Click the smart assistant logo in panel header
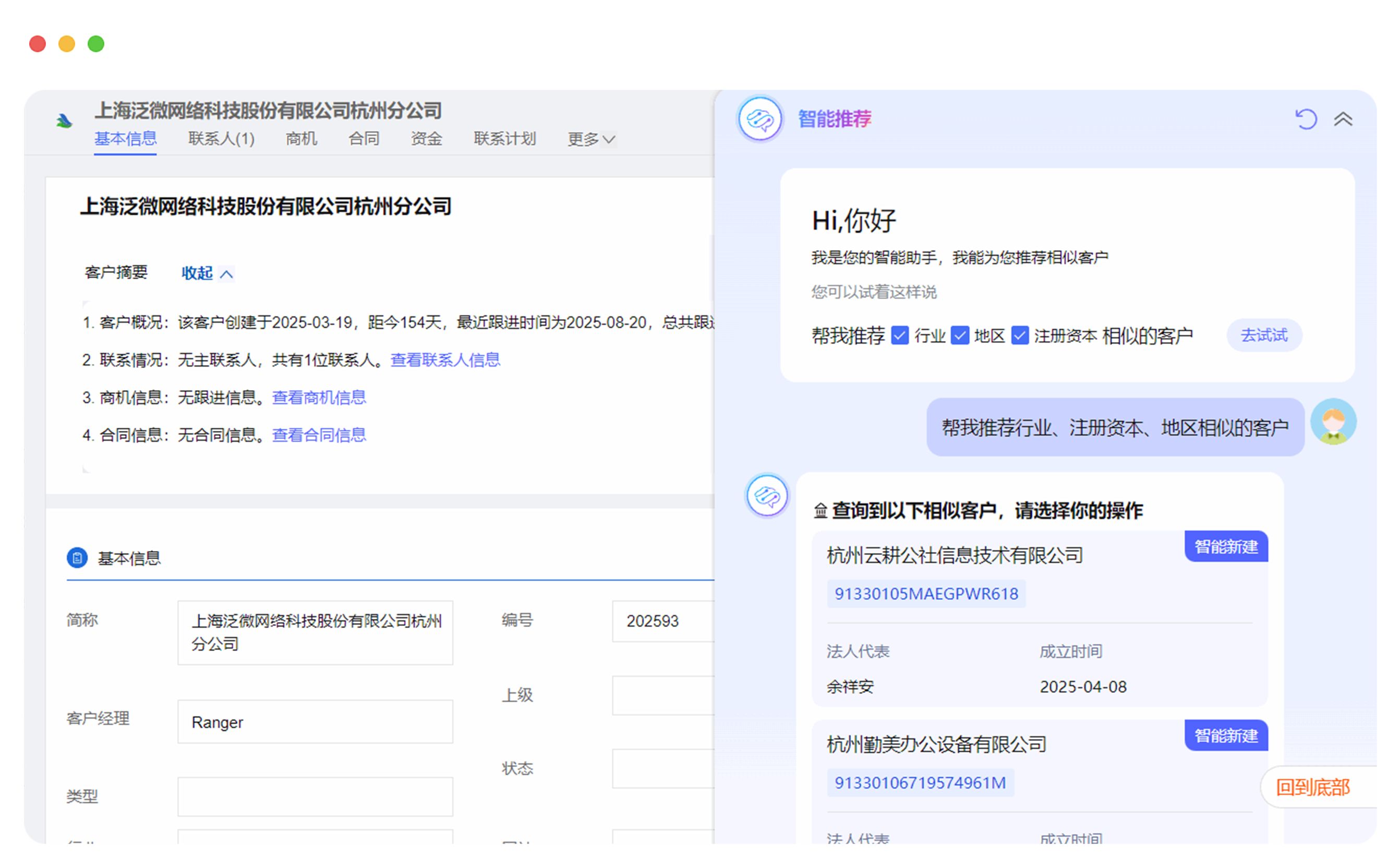Image resolution: width=1400 pixels, height=868 pixels. 759,119
